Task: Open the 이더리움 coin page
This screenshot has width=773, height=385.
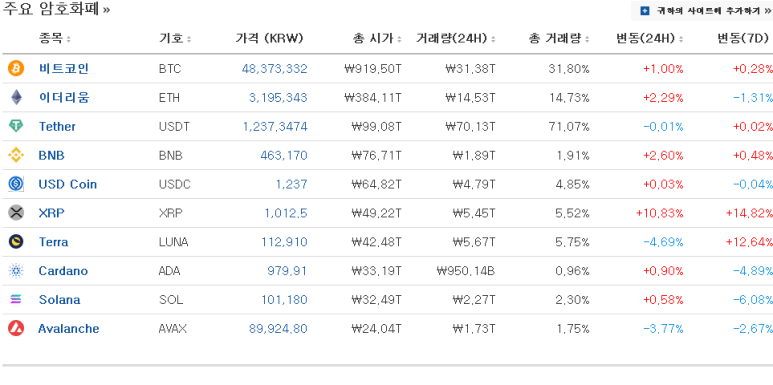Action: coord(64,97)
